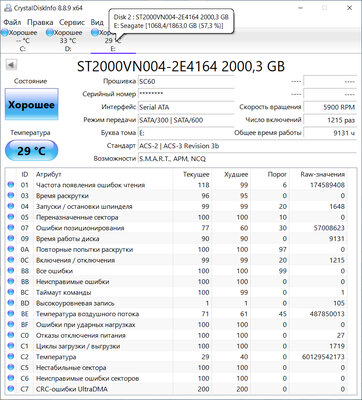
Task: Click the CrystalDiskInfo app icon in title bar
Action: [x=7, y=8]
